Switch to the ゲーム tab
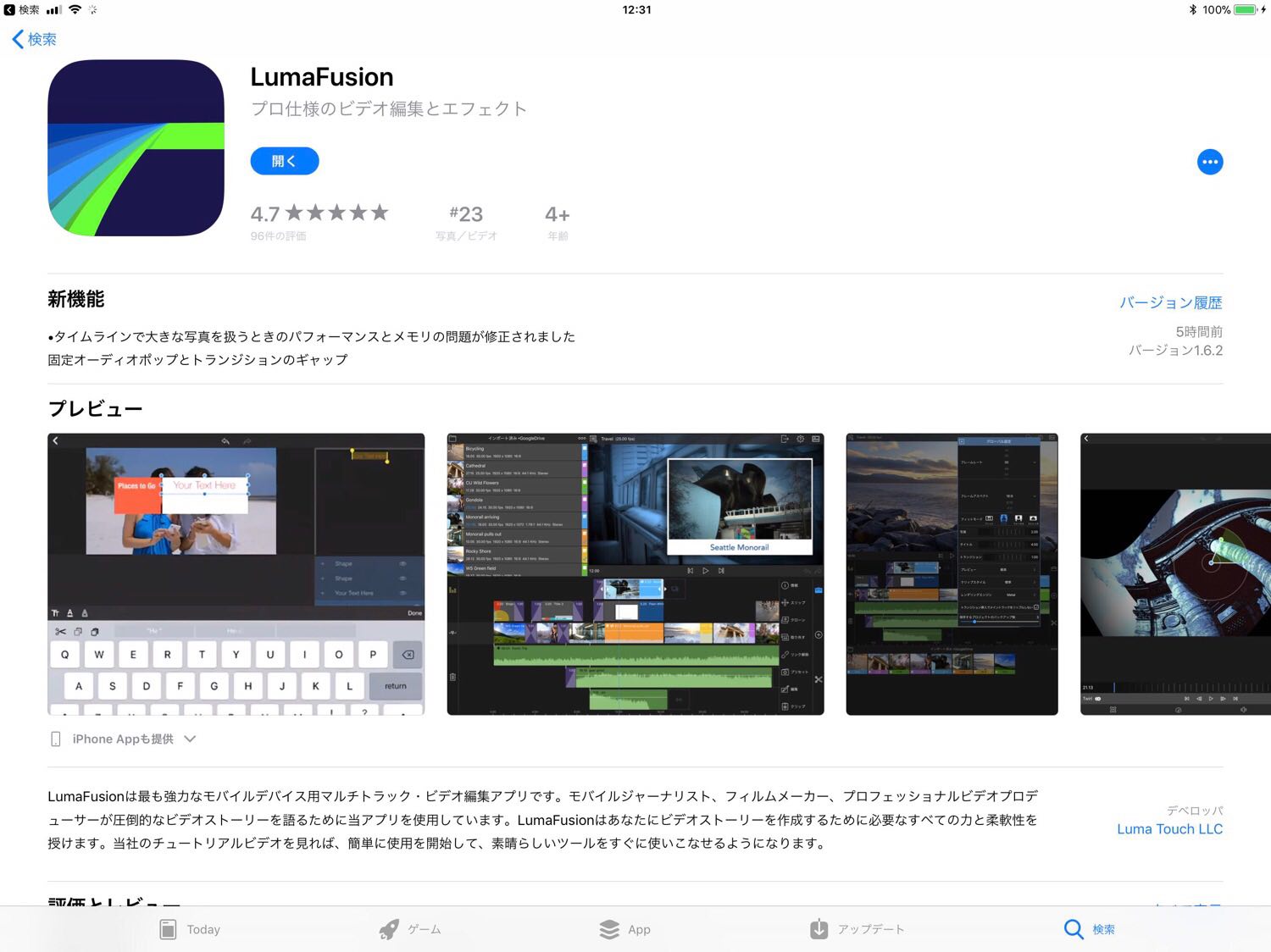Screen dimensions: 1271x952 coord(410,929)
